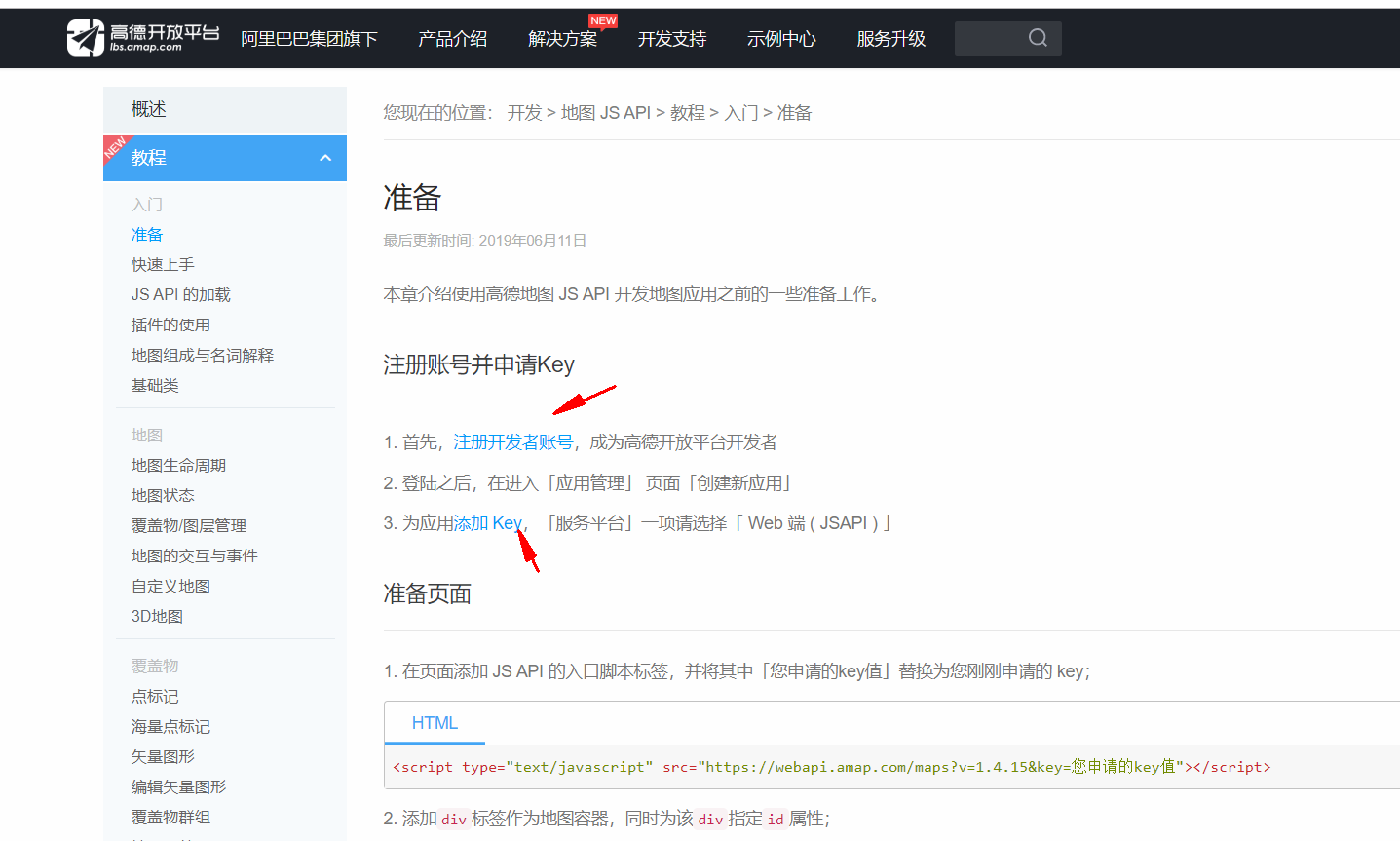1400x841 pixels.
Task: Click the 覆盖物 group label in the sidebar
Action: click(155, 667)
